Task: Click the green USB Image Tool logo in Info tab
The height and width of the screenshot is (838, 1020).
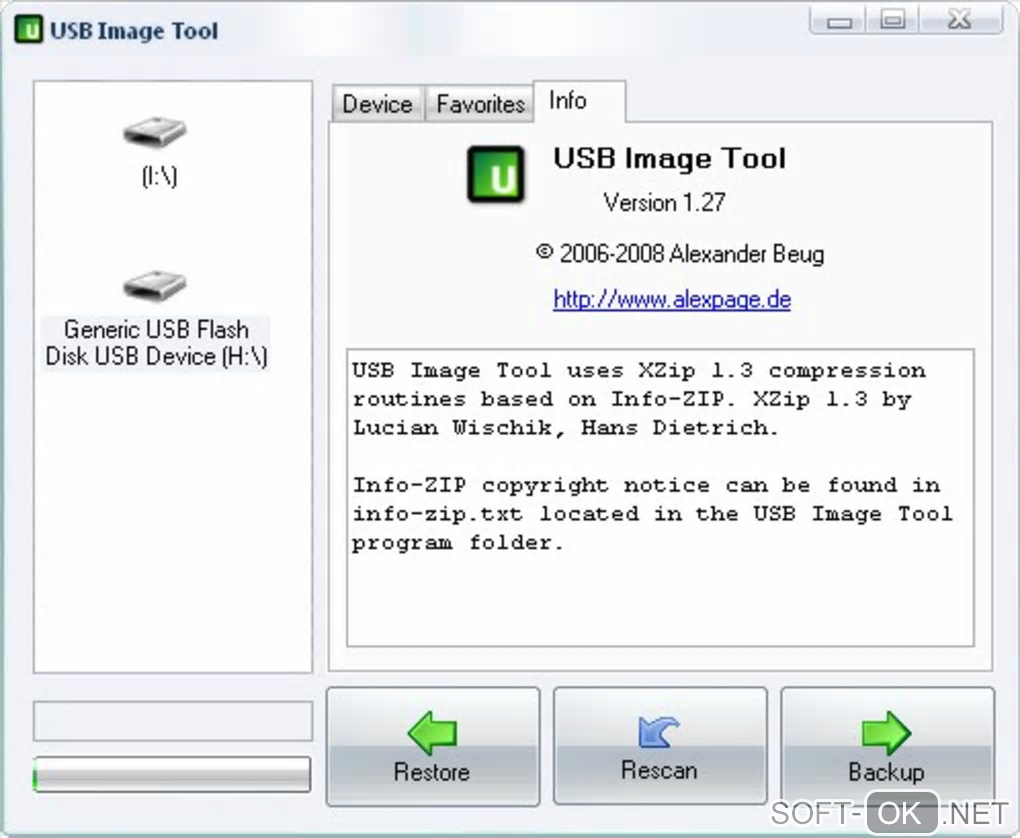Action: [496, 174]
